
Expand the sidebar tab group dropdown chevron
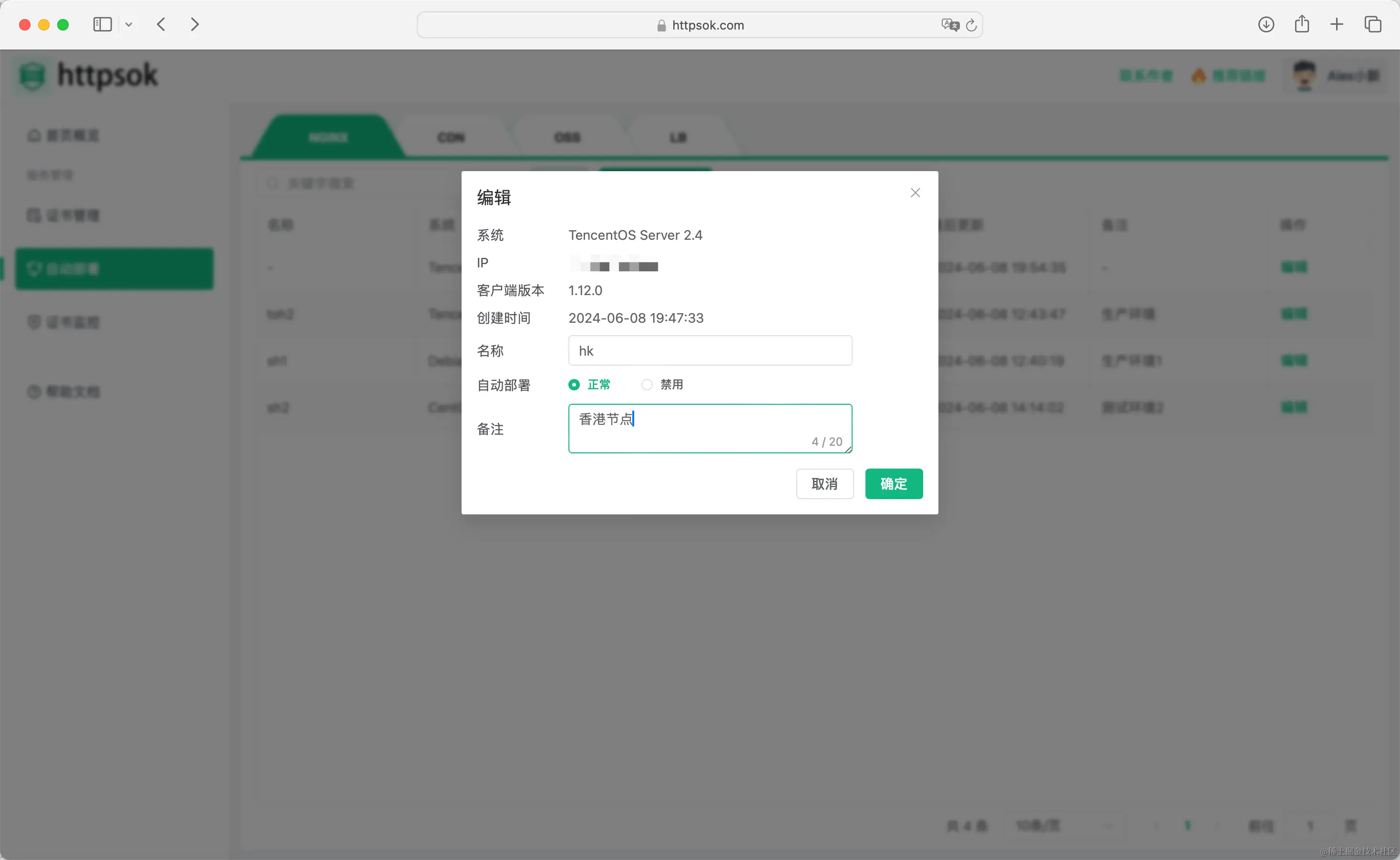pyautogui.click(x=129, y=24)
